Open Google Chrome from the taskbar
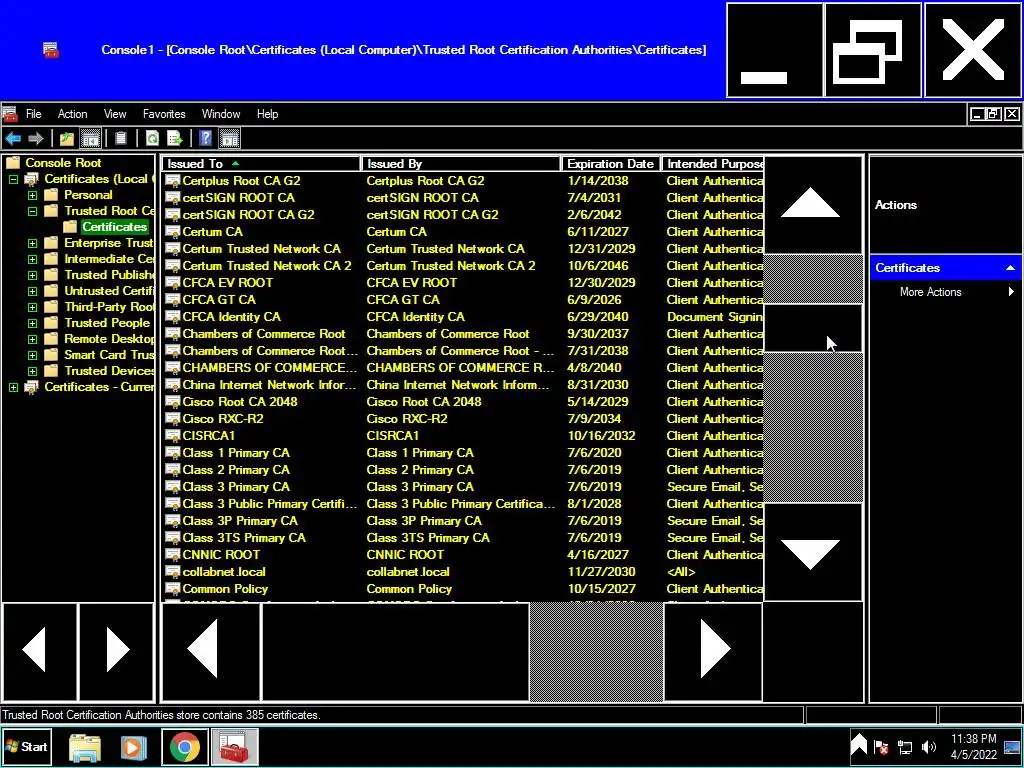The height and width of the screenshot is (768, 1024). click(x=185, y=746)
